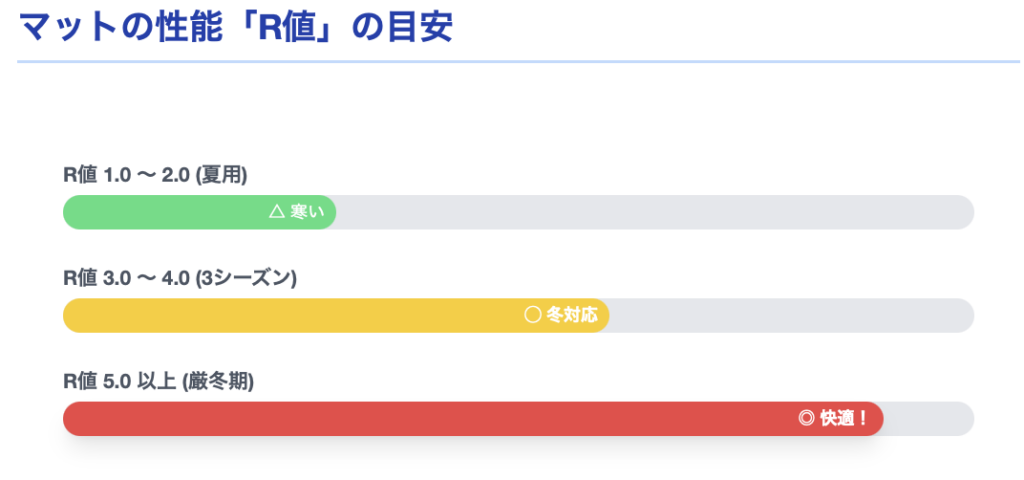Click the single circle symbol in the yellow bar
Screen dimensions: 1024x480
[532, 316]
